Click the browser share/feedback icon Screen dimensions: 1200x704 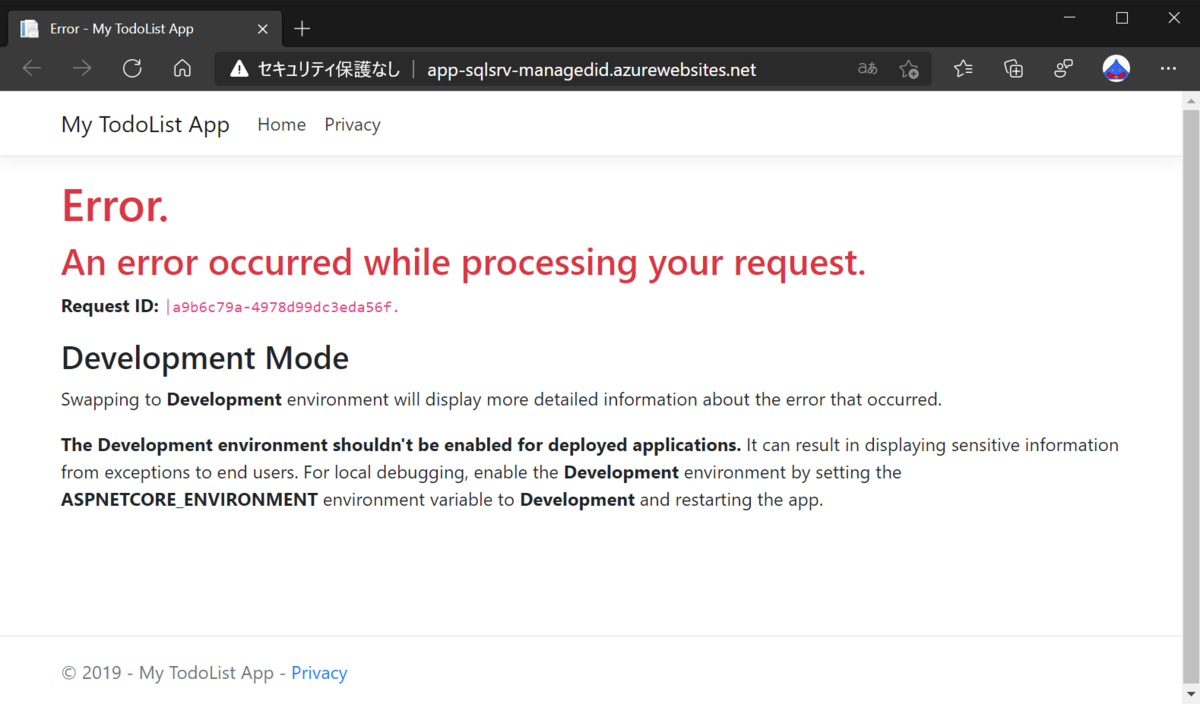(x=1063, y=69)
